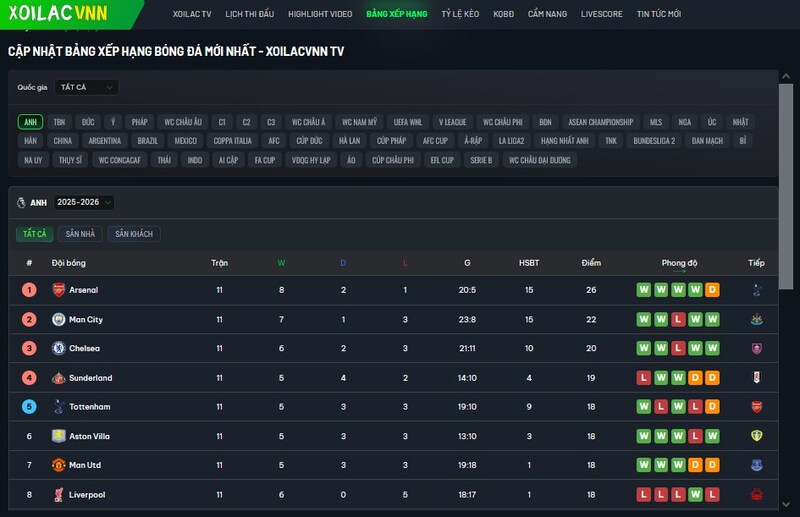The width and height of the screenshot is (800, 517).
Task: Switch to the Sân khách away filter
Action: tap(134, 234)
